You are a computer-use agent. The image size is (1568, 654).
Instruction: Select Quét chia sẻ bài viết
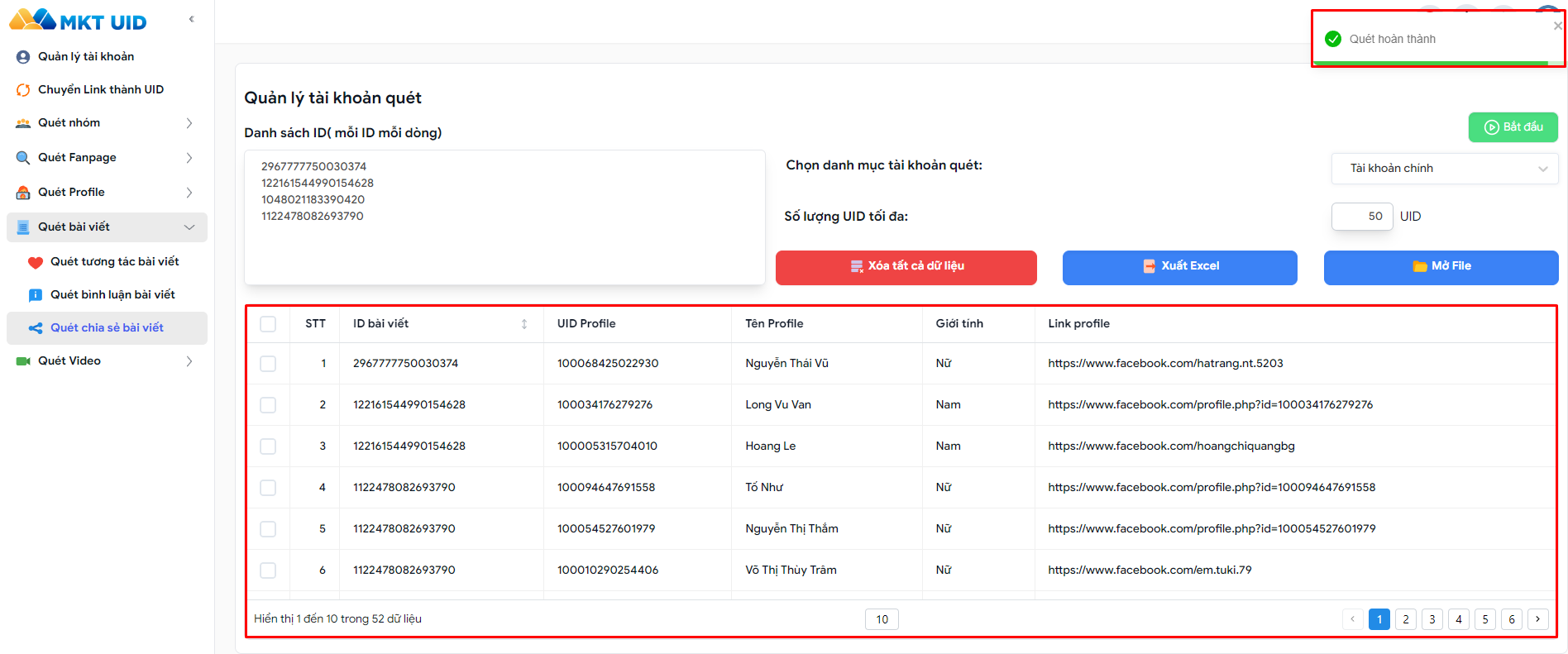107,328
